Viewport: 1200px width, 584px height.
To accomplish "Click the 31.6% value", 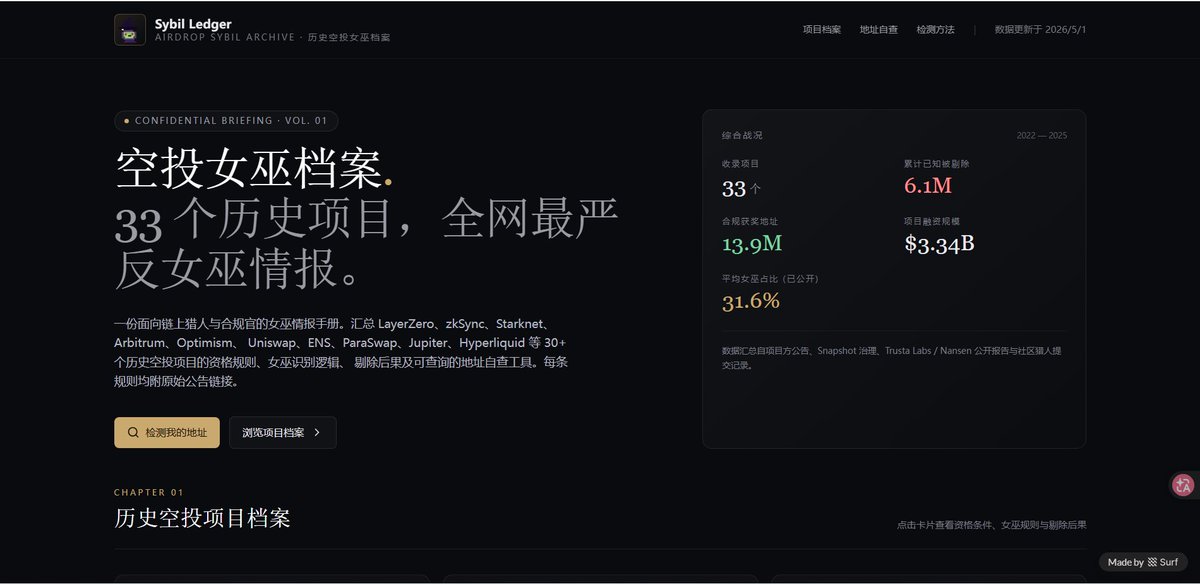I will [751, 301].
